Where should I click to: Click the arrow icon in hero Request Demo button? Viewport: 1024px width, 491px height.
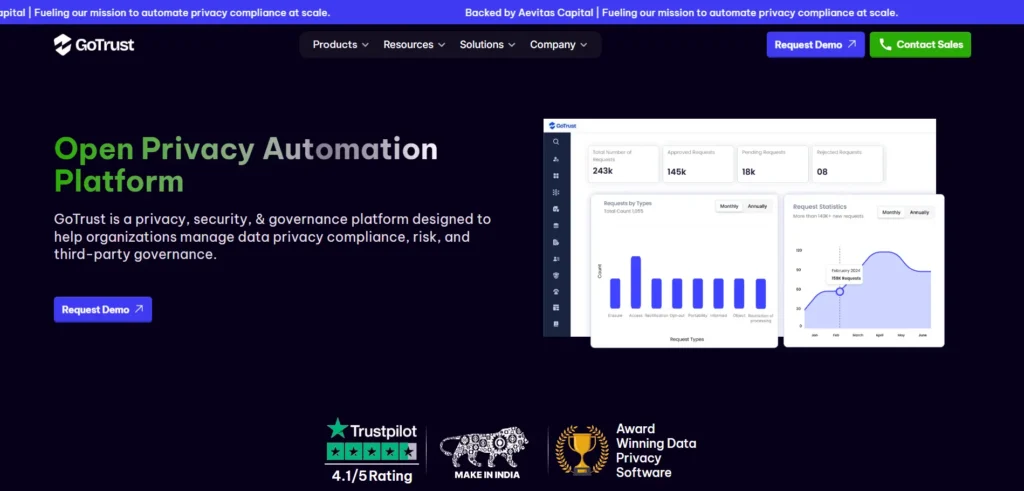point(138,309)
